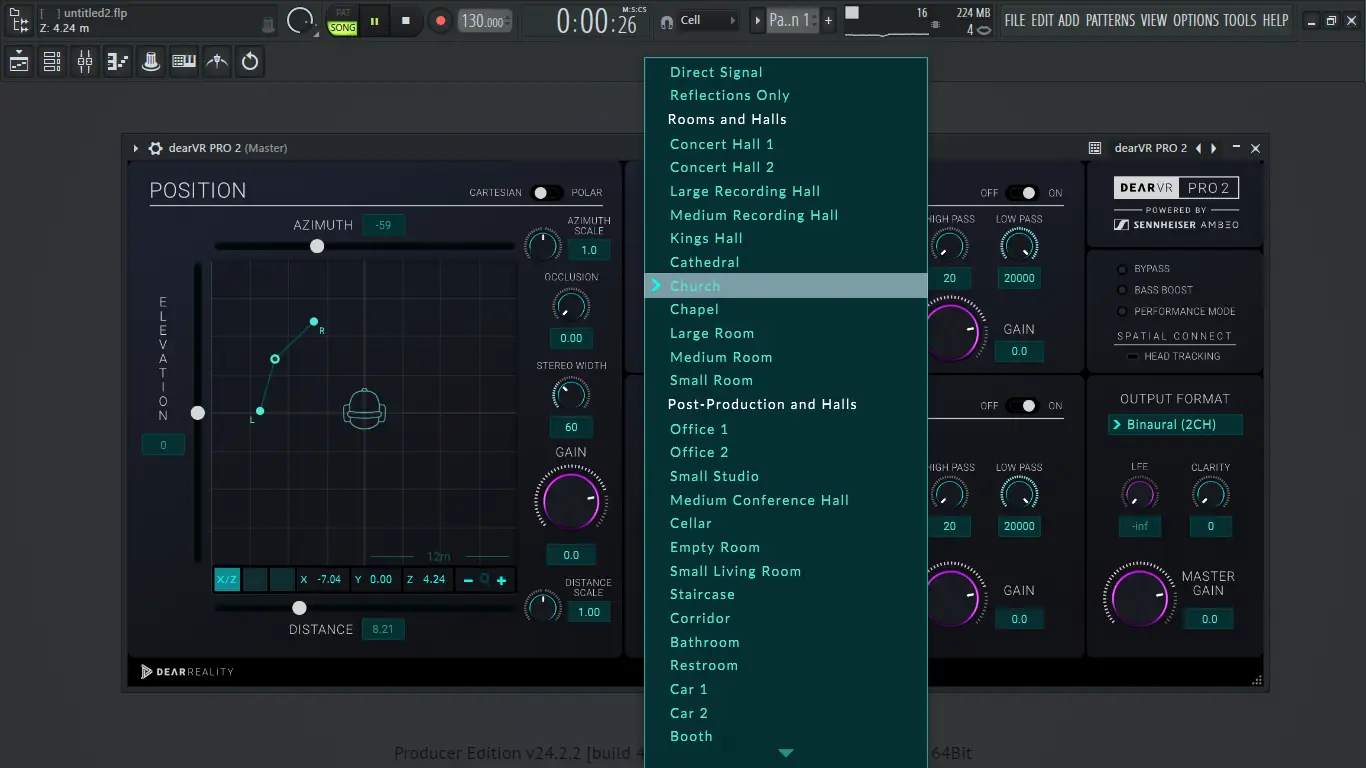
Task: Switch to SONG mode
Action: [343, 28]
